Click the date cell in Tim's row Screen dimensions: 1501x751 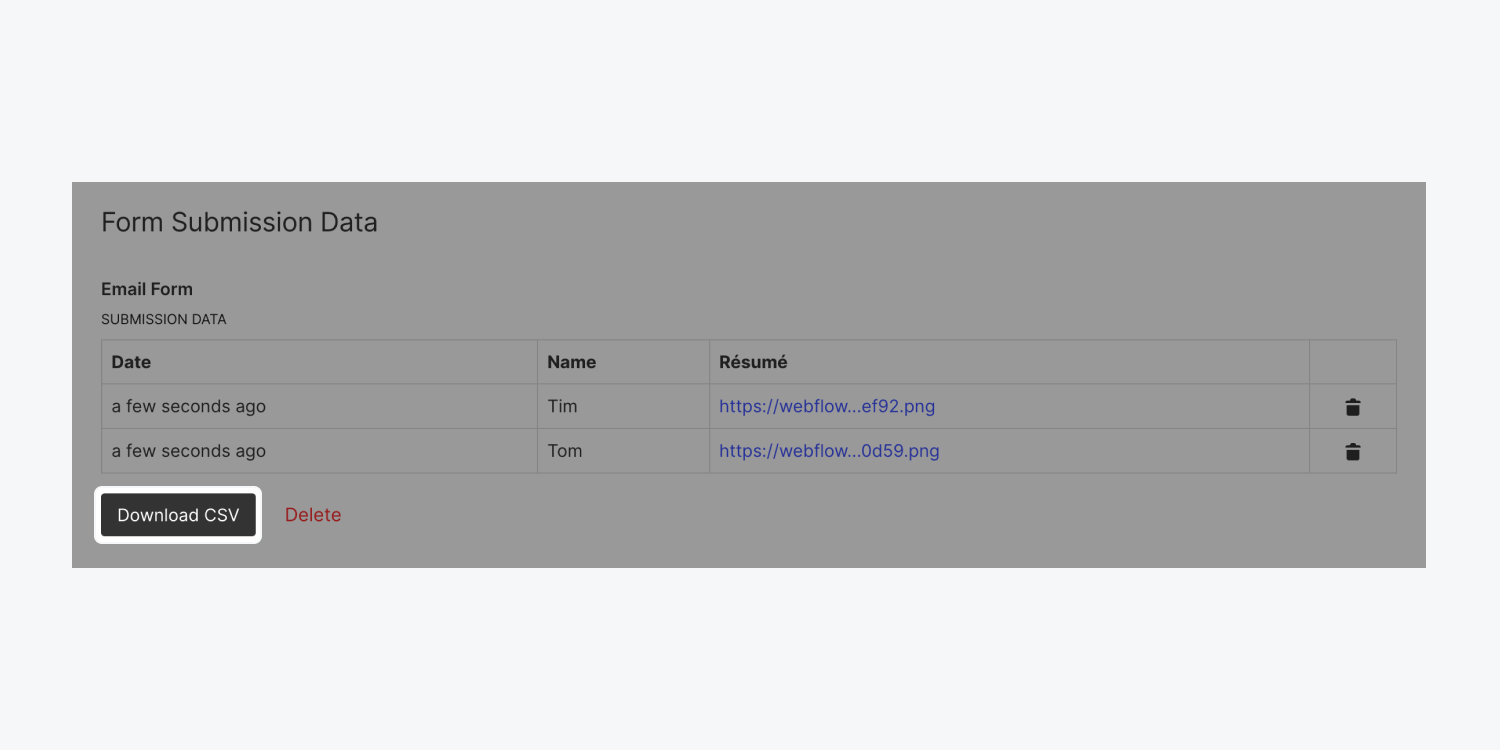coord(319,407)
